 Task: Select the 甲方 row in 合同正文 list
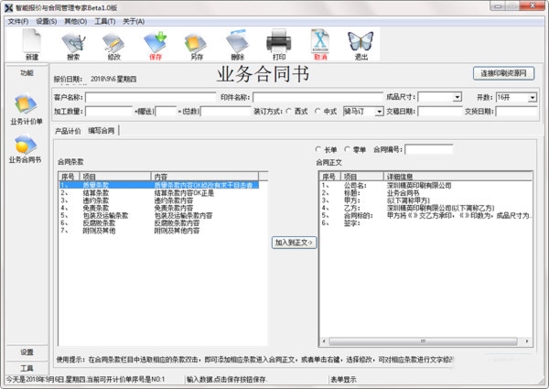(426, 200)
